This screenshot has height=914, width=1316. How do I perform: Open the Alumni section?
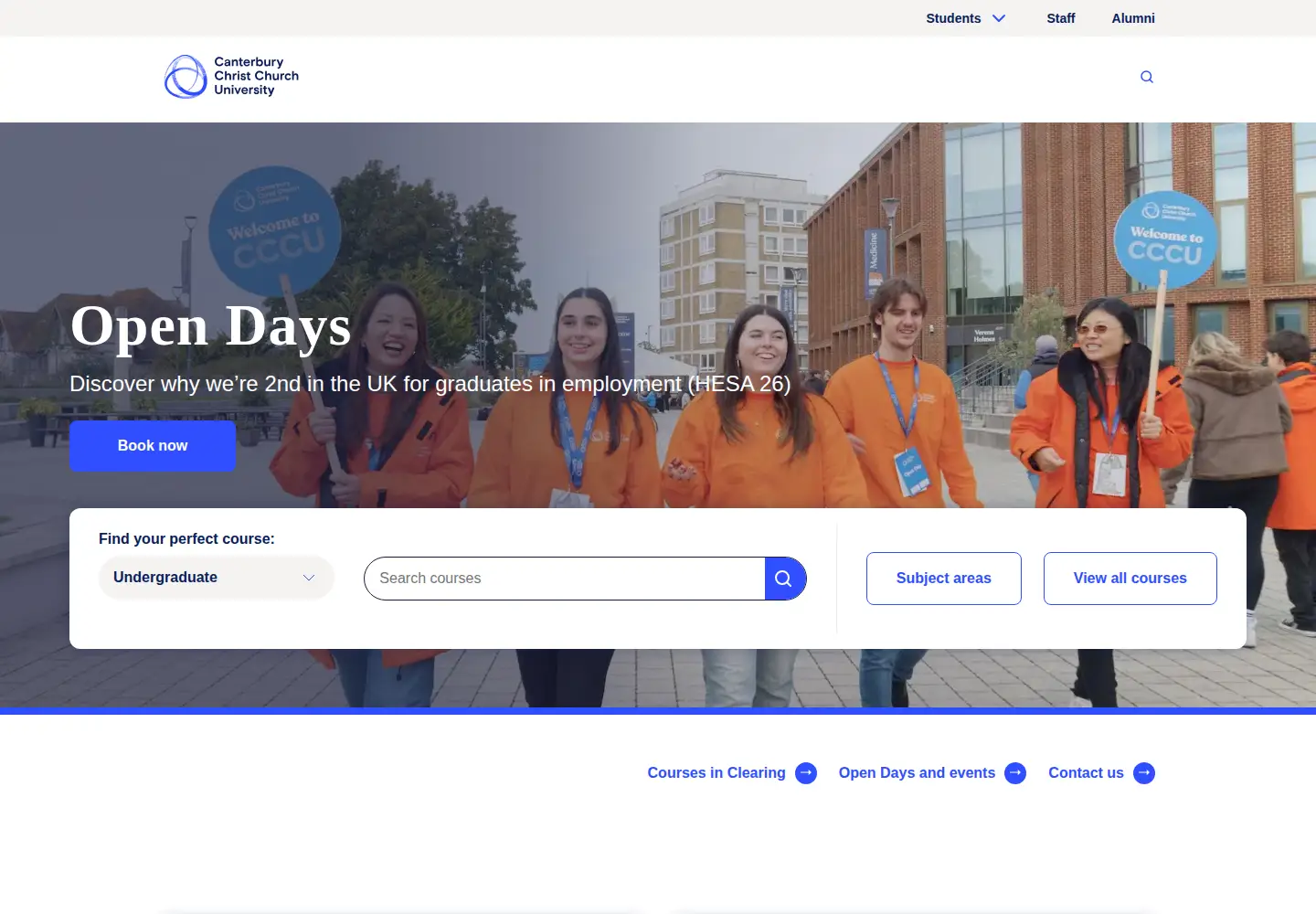pyautogui.click(x=1133, y=18)
